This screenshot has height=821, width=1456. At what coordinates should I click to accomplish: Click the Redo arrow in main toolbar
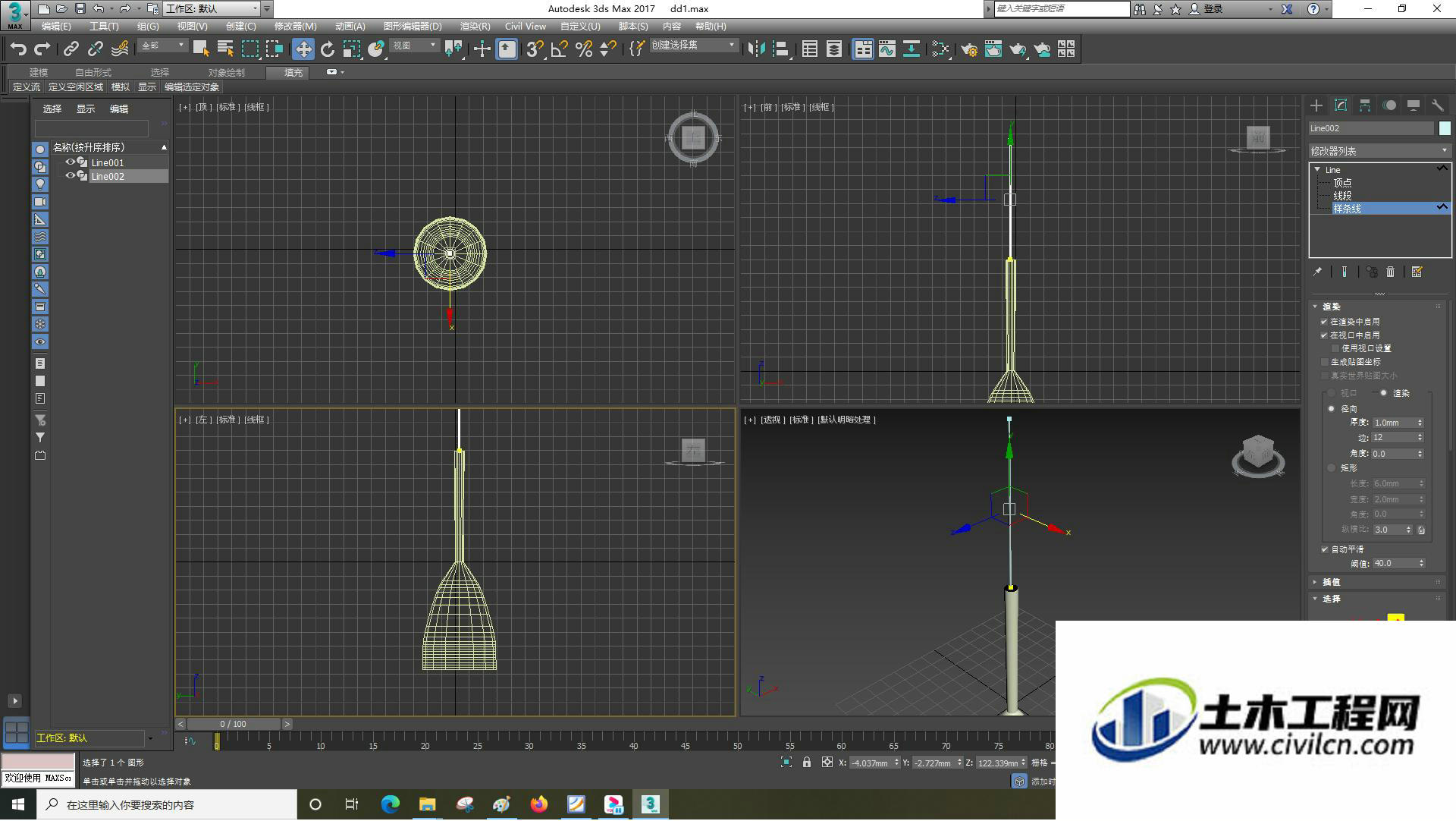pos(42,49)
